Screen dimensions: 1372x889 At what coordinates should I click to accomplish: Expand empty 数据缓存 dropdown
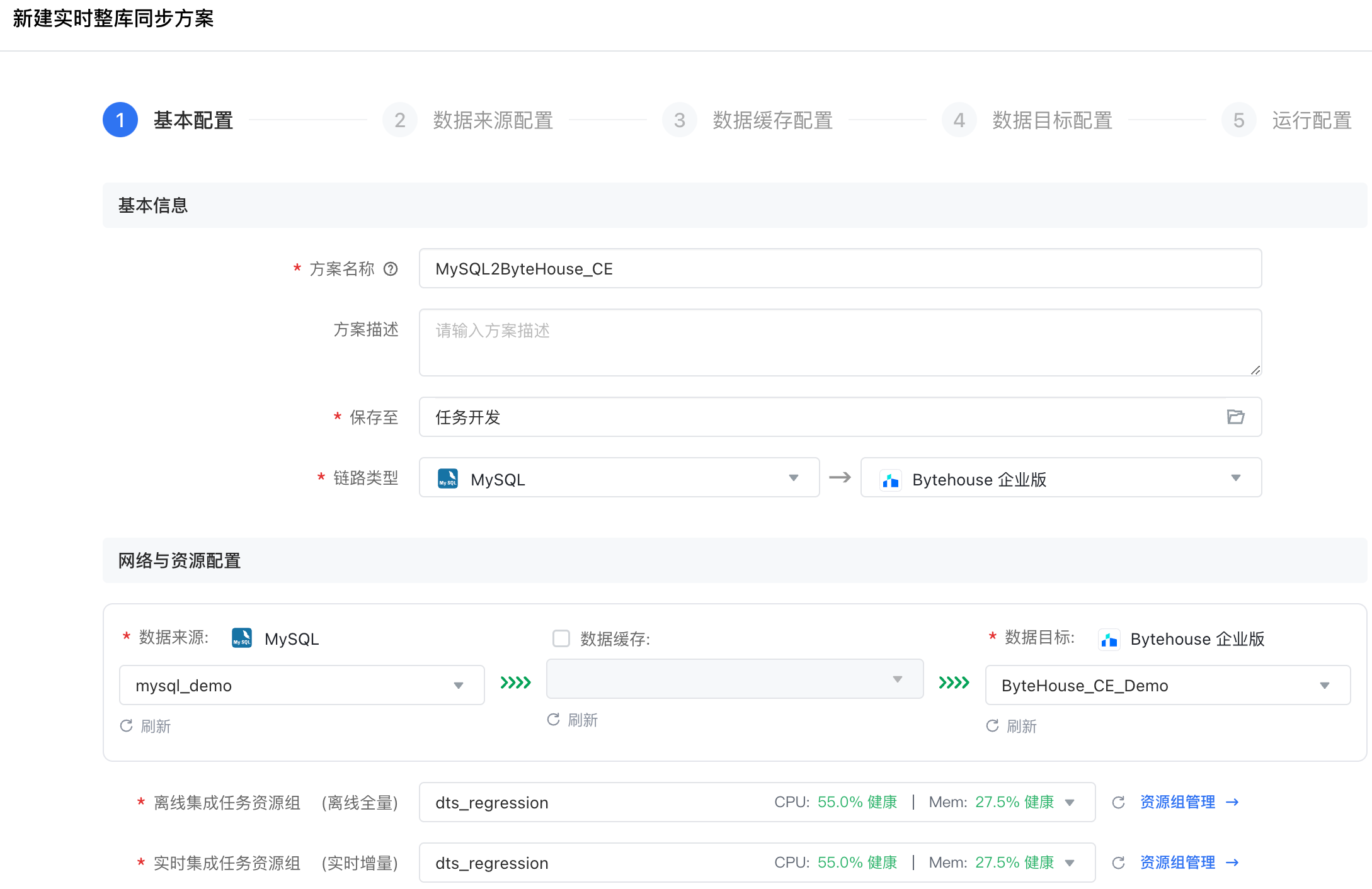click(x=735, y=679)
